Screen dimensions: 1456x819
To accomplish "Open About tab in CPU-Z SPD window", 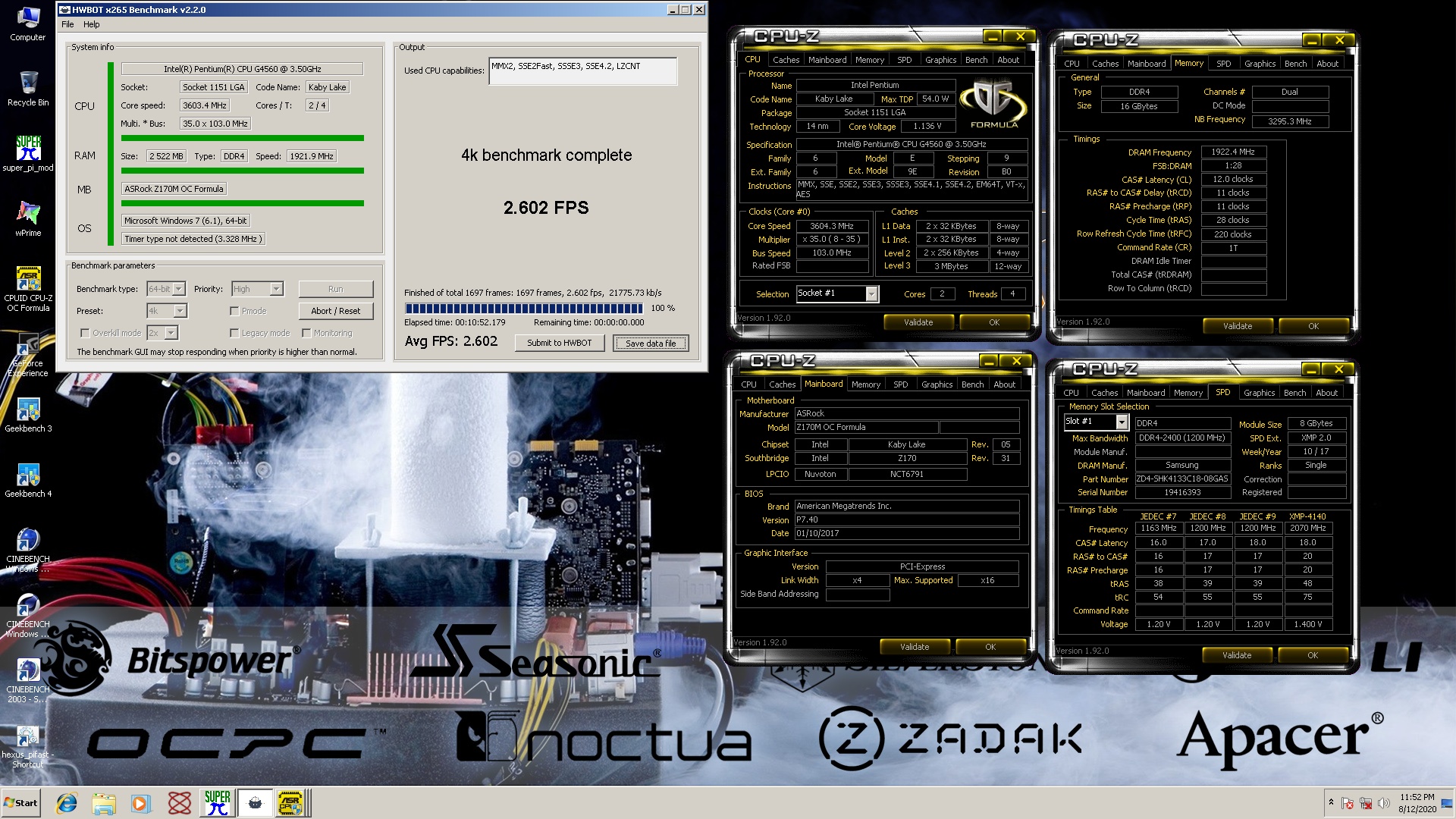I will point(1326,393).
